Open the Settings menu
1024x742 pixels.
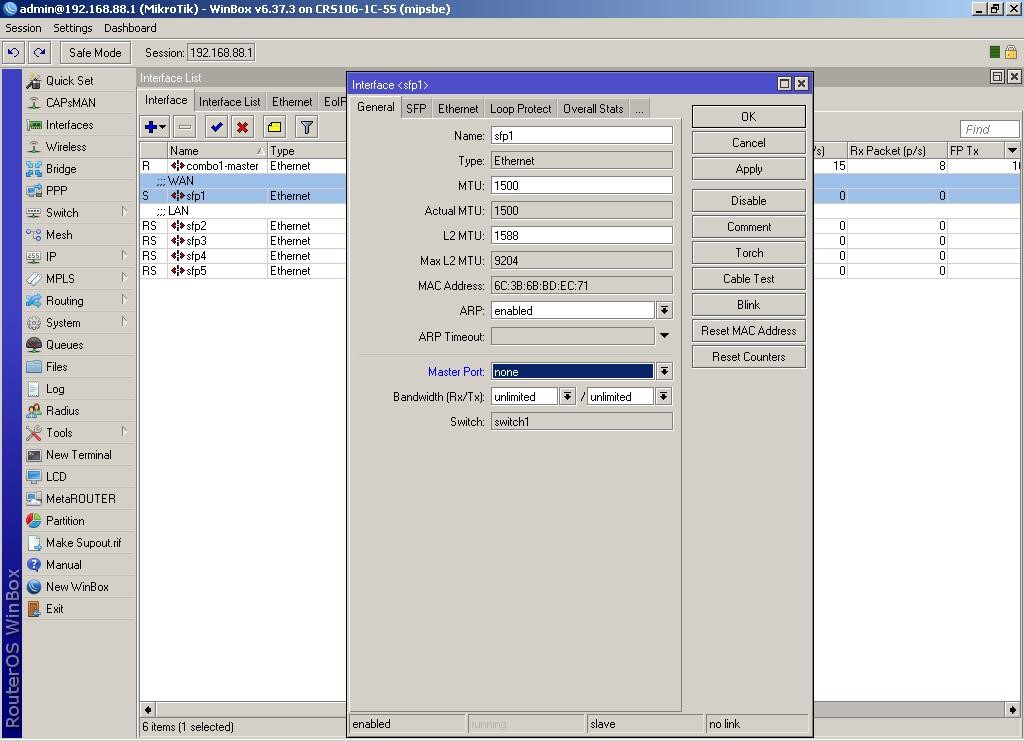[72, 28]
